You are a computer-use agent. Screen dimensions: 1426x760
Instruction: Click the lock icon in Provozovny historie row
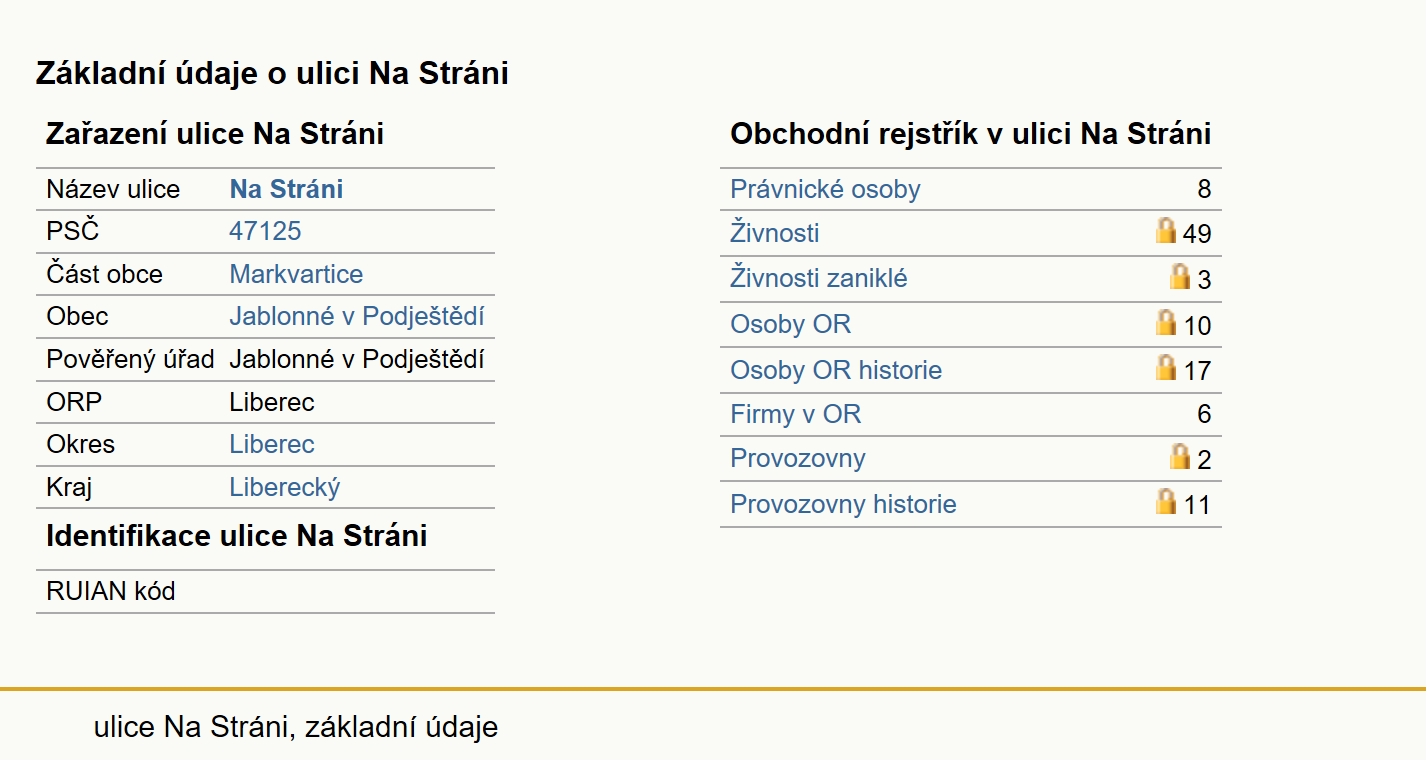(1165, 501)
